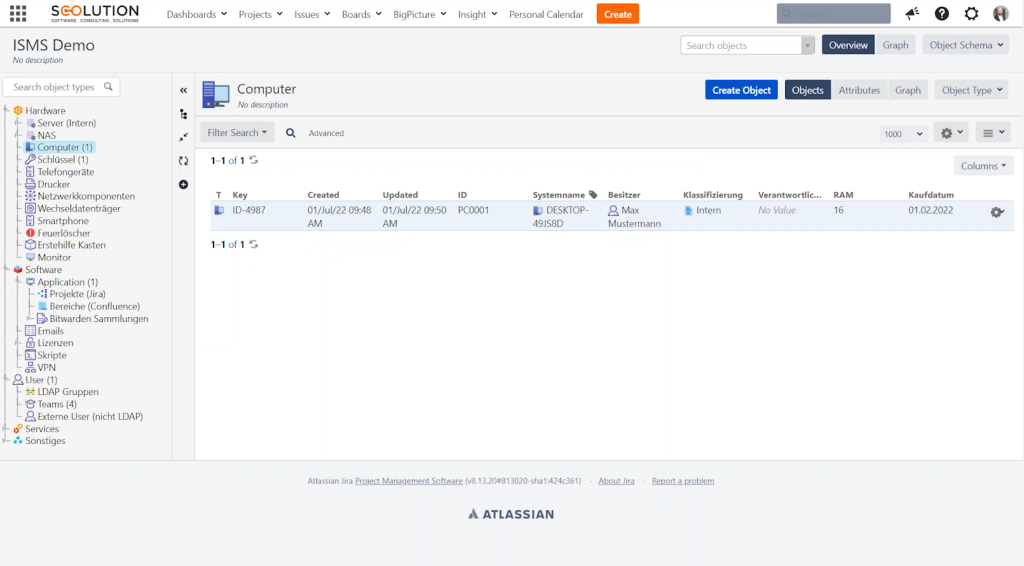Open Personal Calendar
1024x566 pixels.
coord(546,14)
